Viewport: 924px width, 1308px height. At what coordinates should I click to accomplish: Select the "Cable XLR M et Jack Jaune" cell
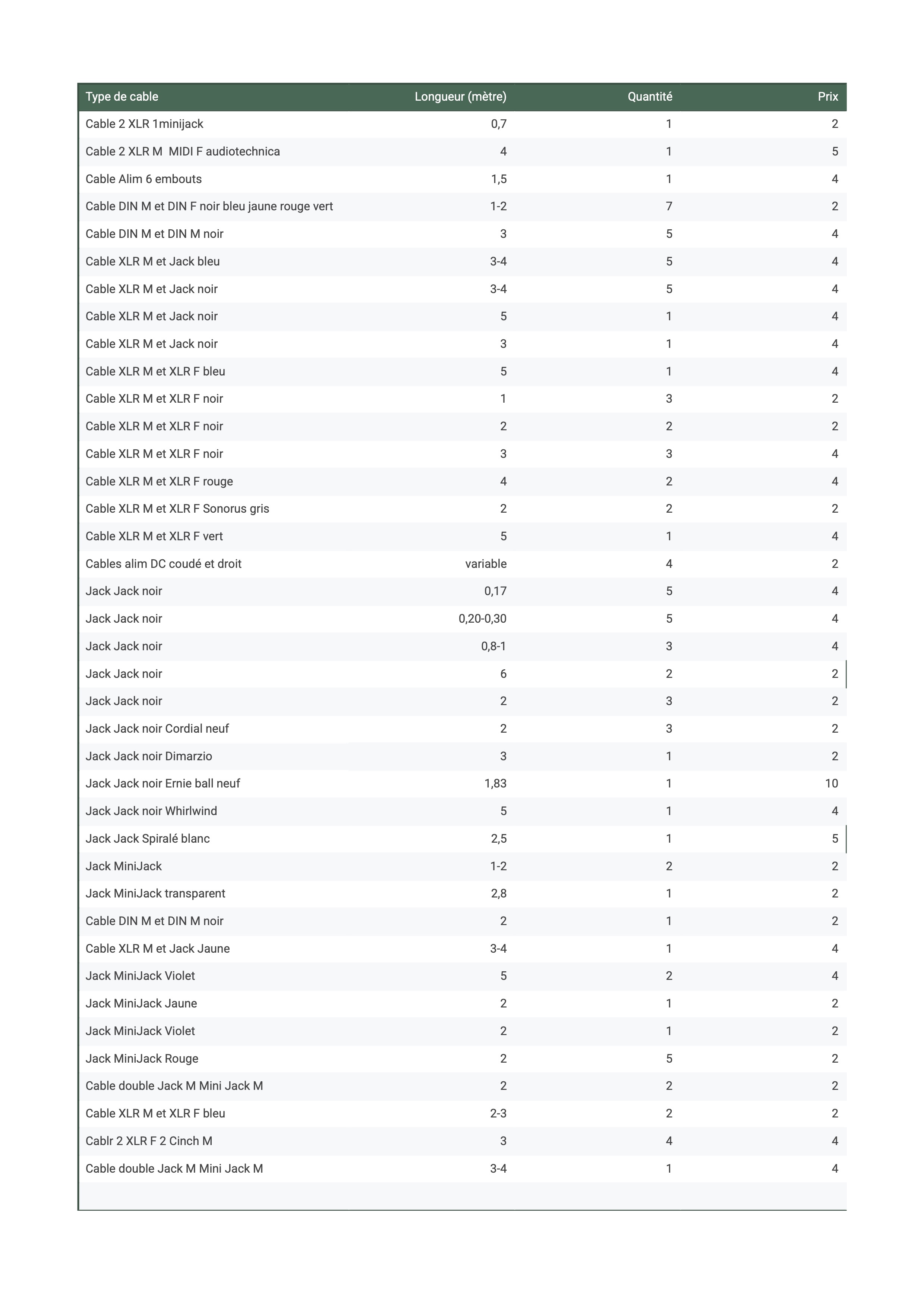[x=157, y=949]
